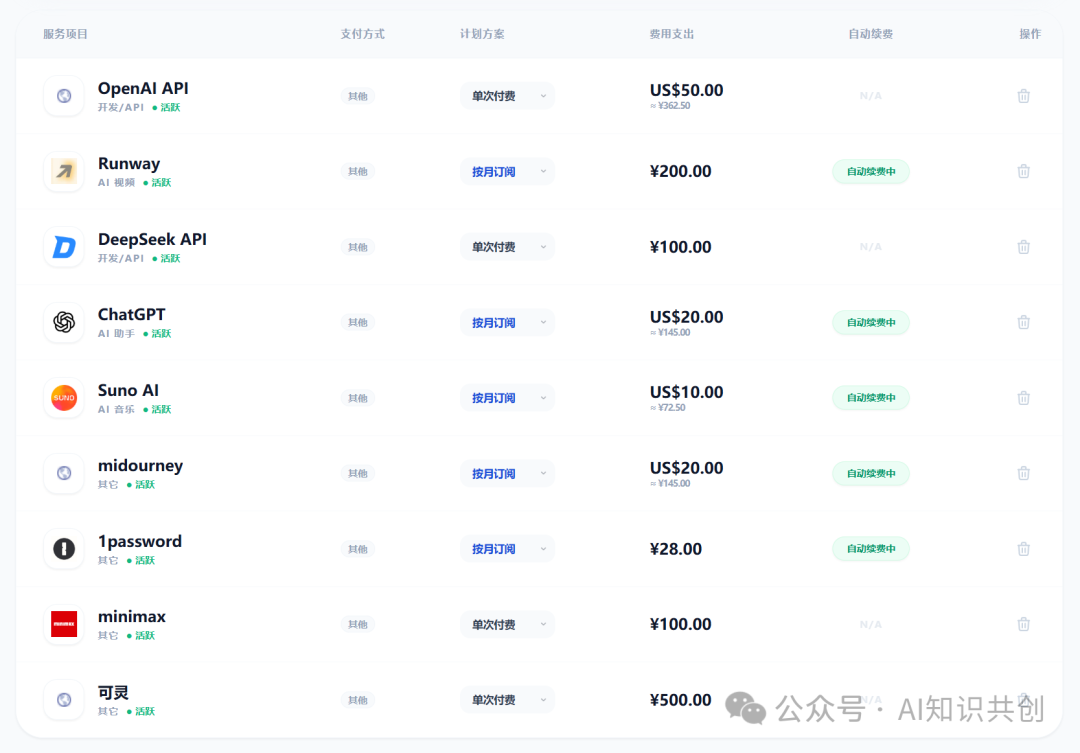Delete the DeepSeek API row
Viewport: 1080px width, 753px height.
click(1024, 247)
